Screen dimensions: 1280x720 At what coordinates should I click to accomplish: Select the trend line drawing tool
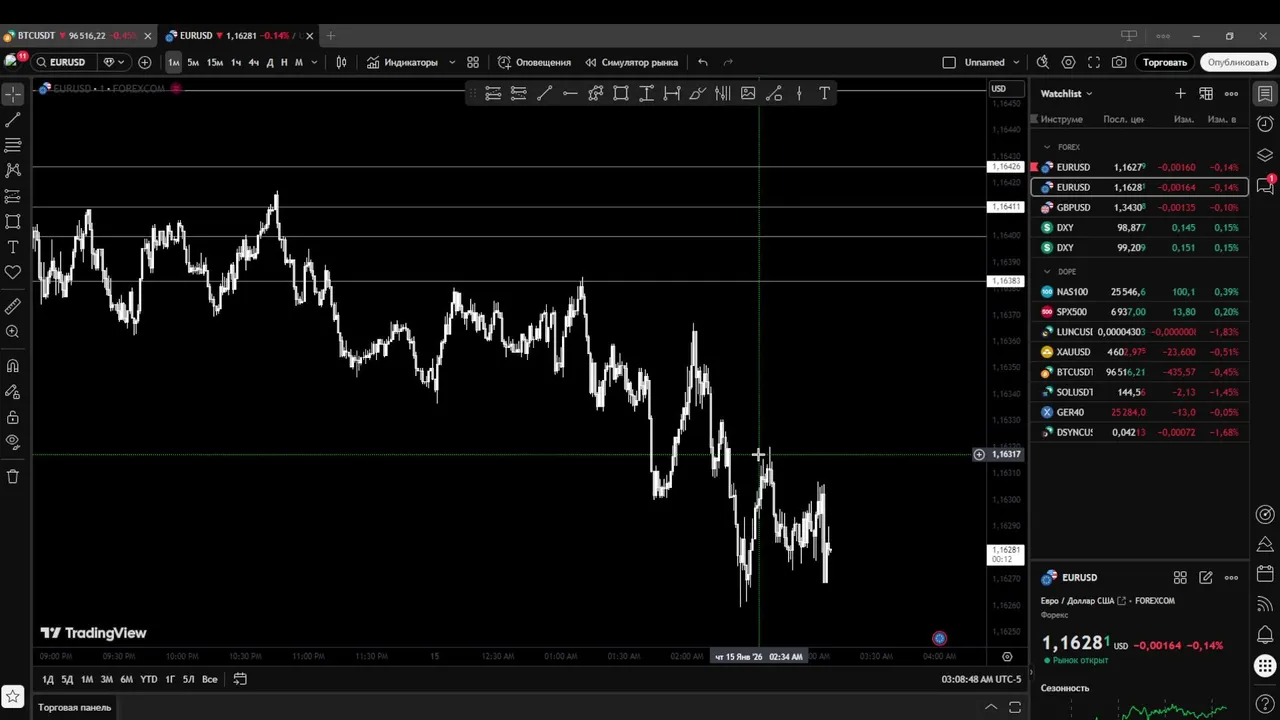coord(13,120)
